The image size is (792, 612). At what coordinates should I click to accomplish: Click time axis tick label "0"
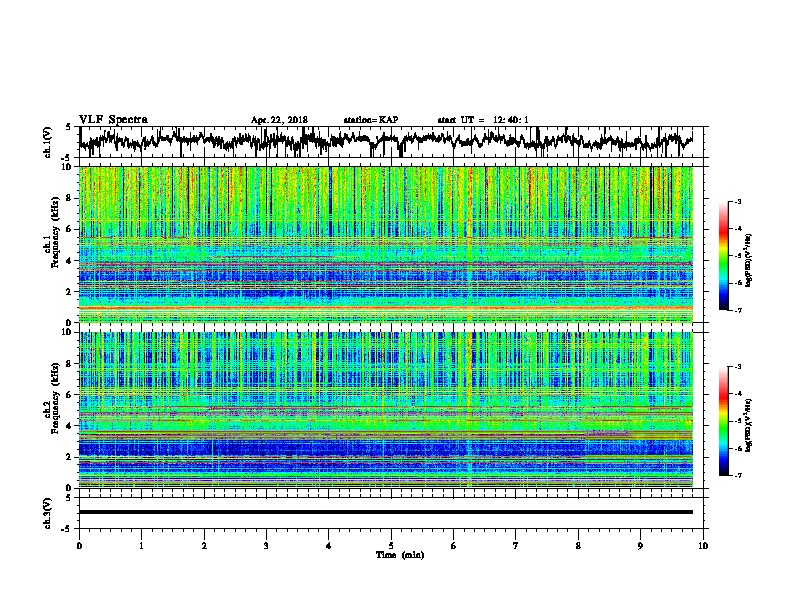coord(79,545)
